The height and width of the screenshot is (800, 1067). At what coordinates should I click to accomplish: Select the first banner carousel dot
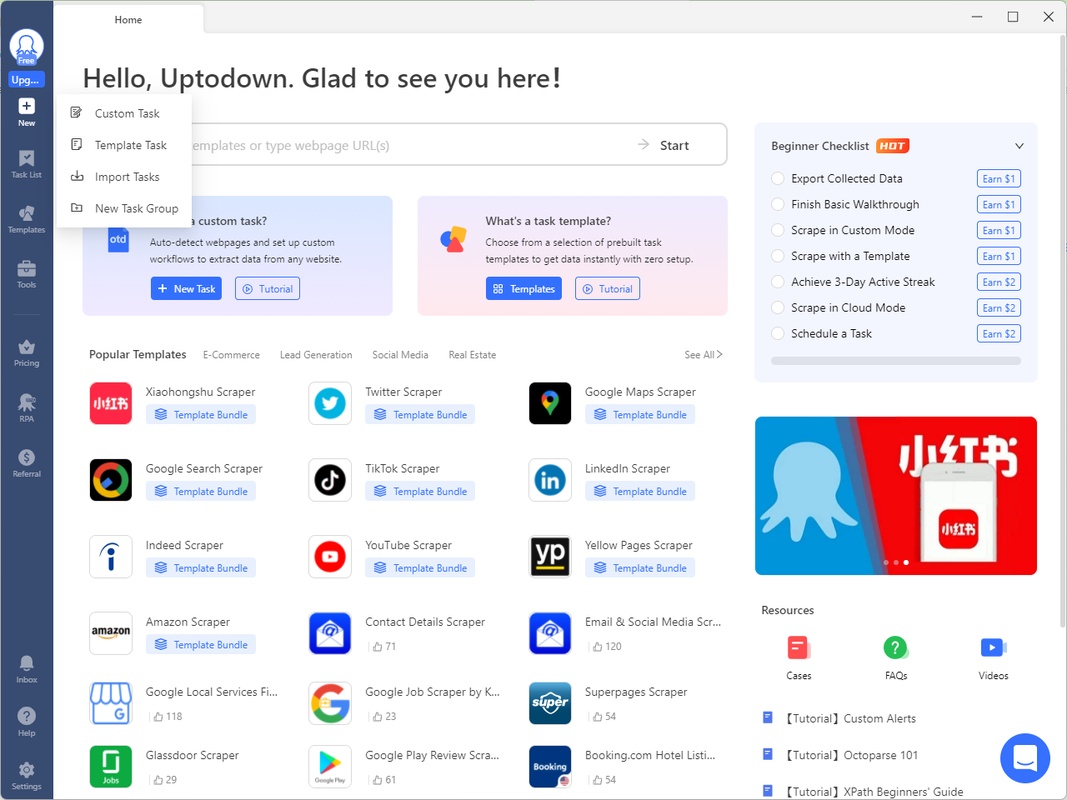885,563
